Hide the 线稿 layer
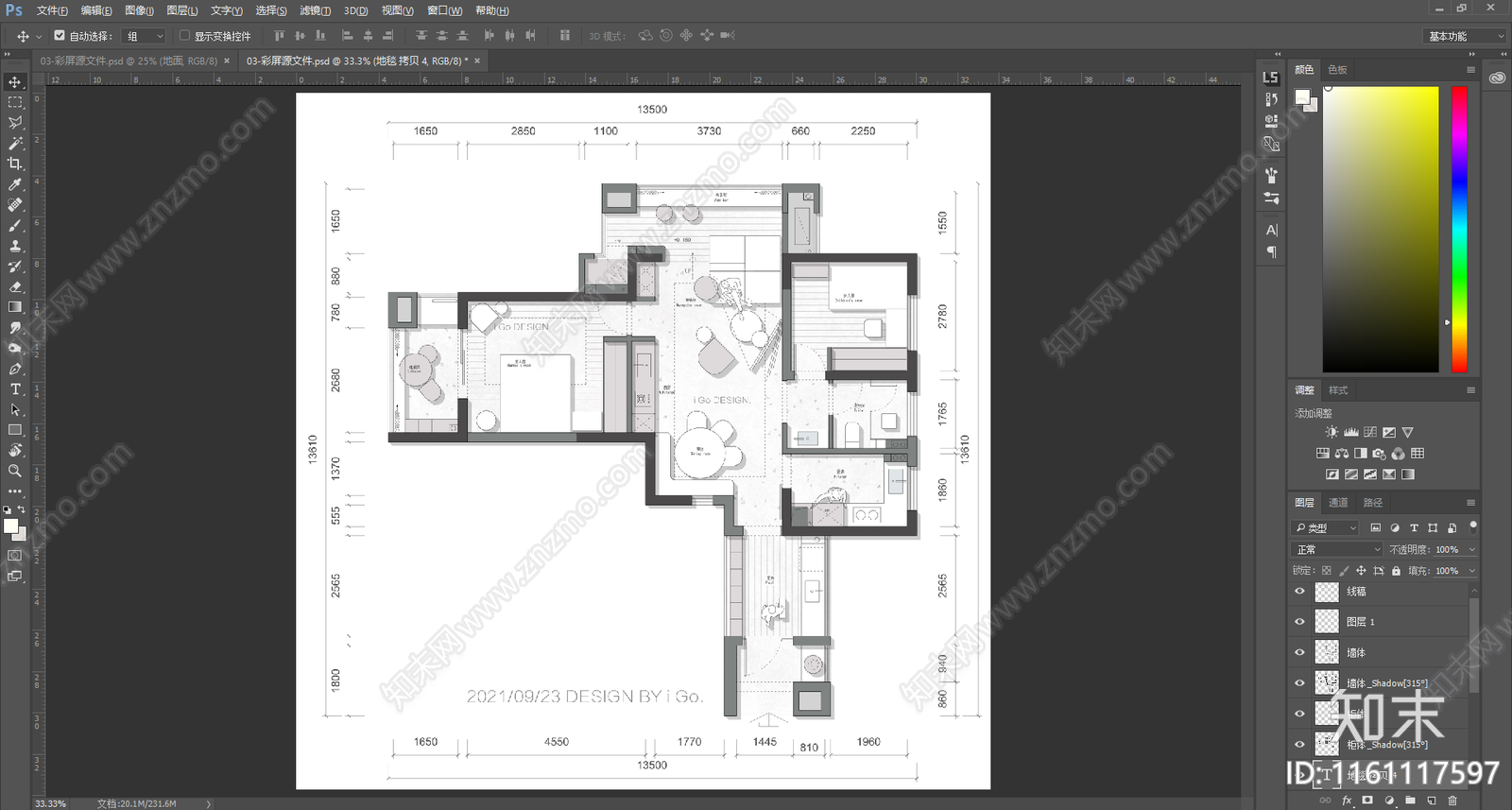The image size is (1512, 810). [1300, 592]
